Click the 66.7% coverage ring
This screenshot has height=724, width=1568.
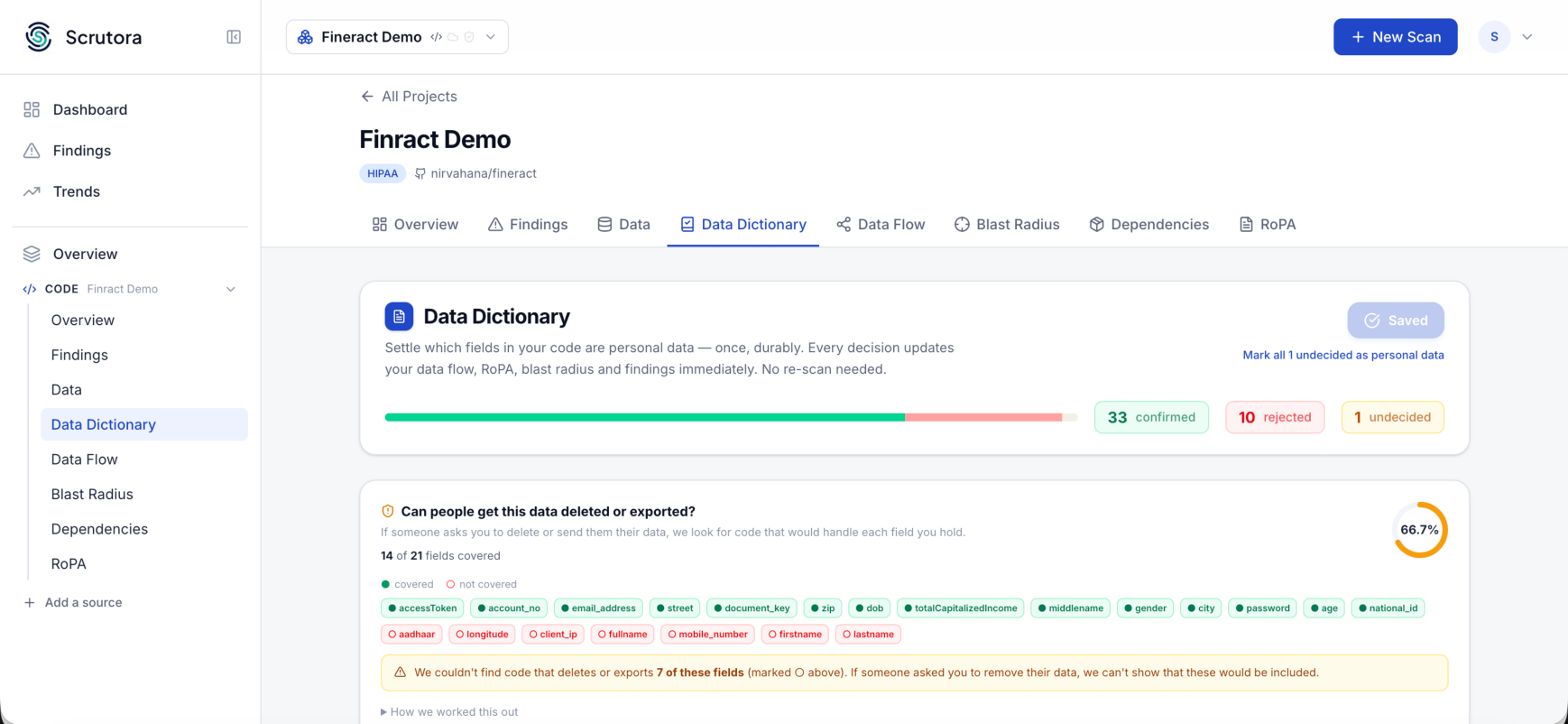1420,530
